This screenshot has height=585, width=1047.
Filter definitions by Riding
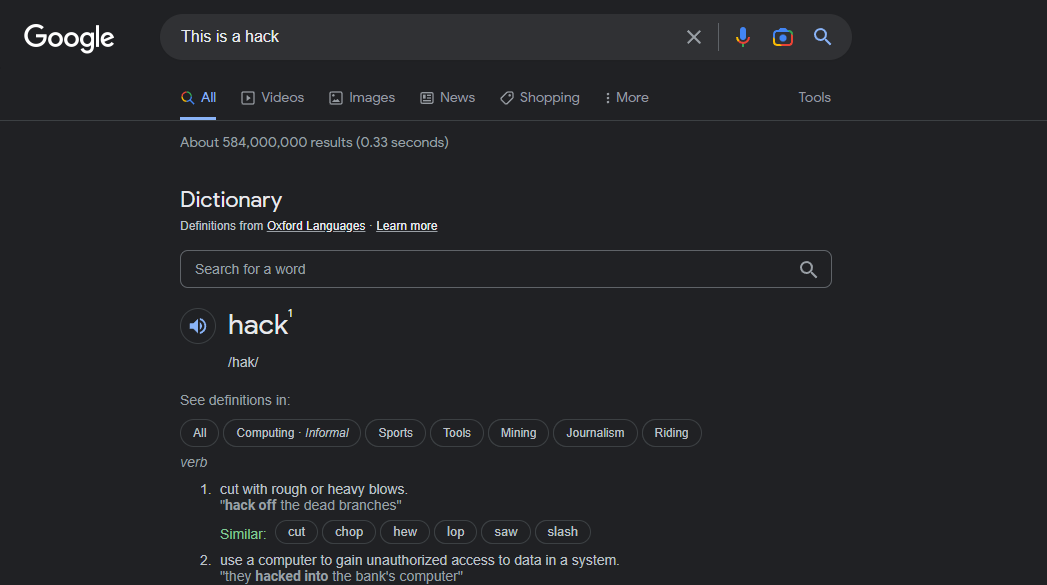(671, 433)
